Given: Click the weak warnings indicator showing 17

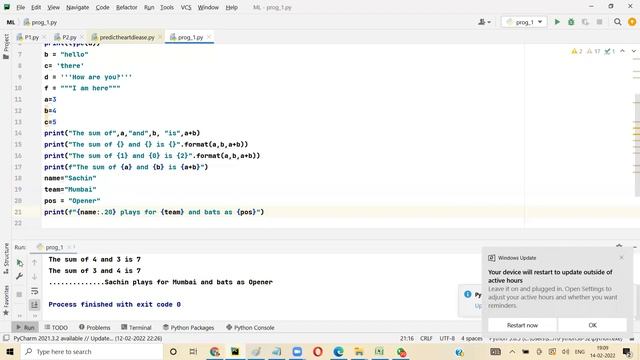Looking at the screenshot, I should tap(593, 51).
